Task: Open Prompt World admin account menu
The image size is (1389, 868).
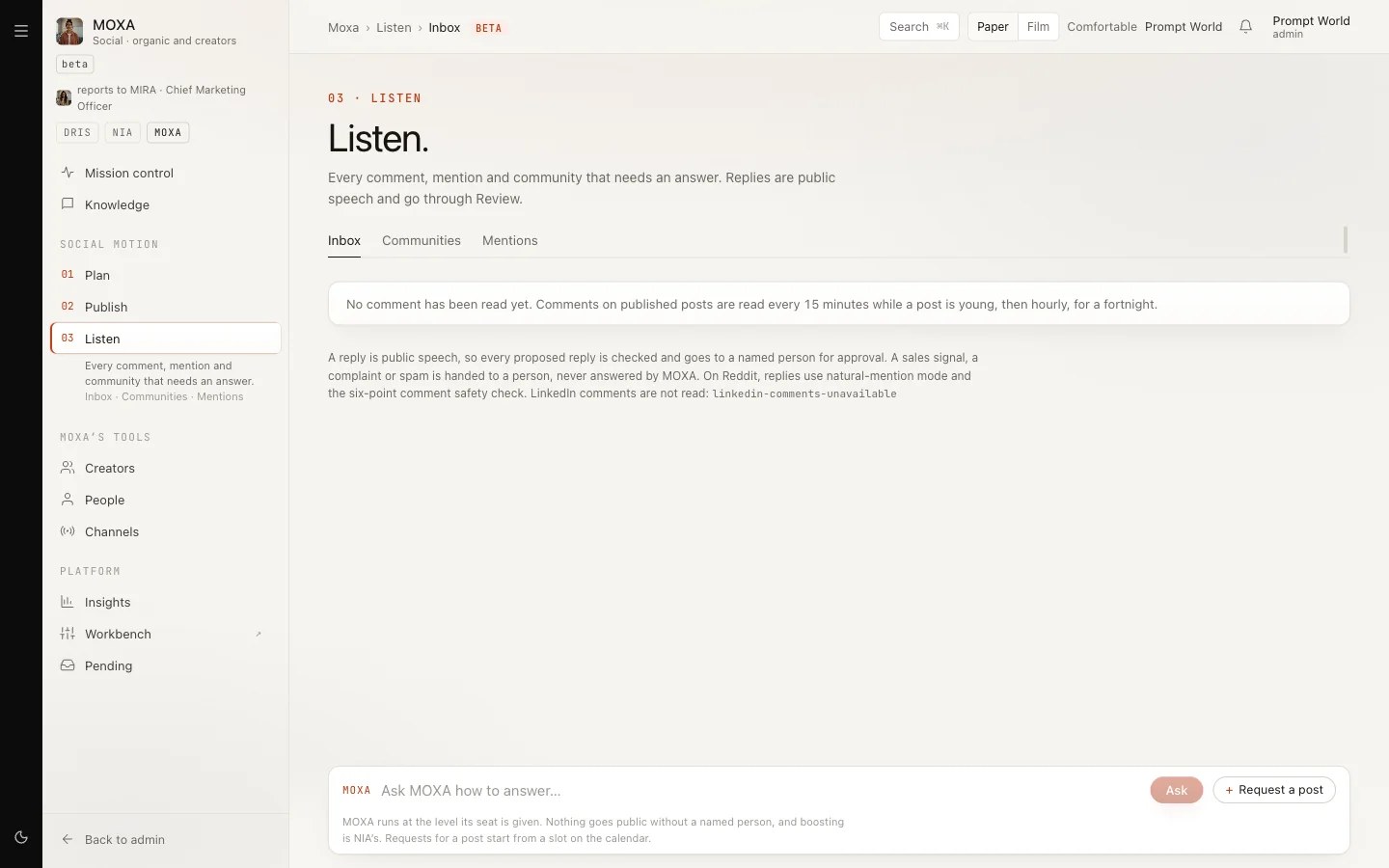Action: coord(1311,27)
